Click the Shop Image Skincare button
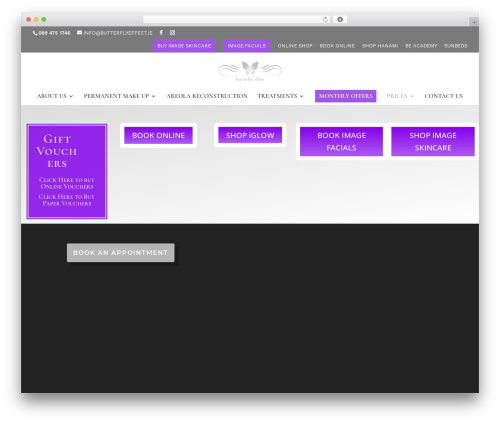This screenshot has height=423, width=500. (x=433, y=141)
